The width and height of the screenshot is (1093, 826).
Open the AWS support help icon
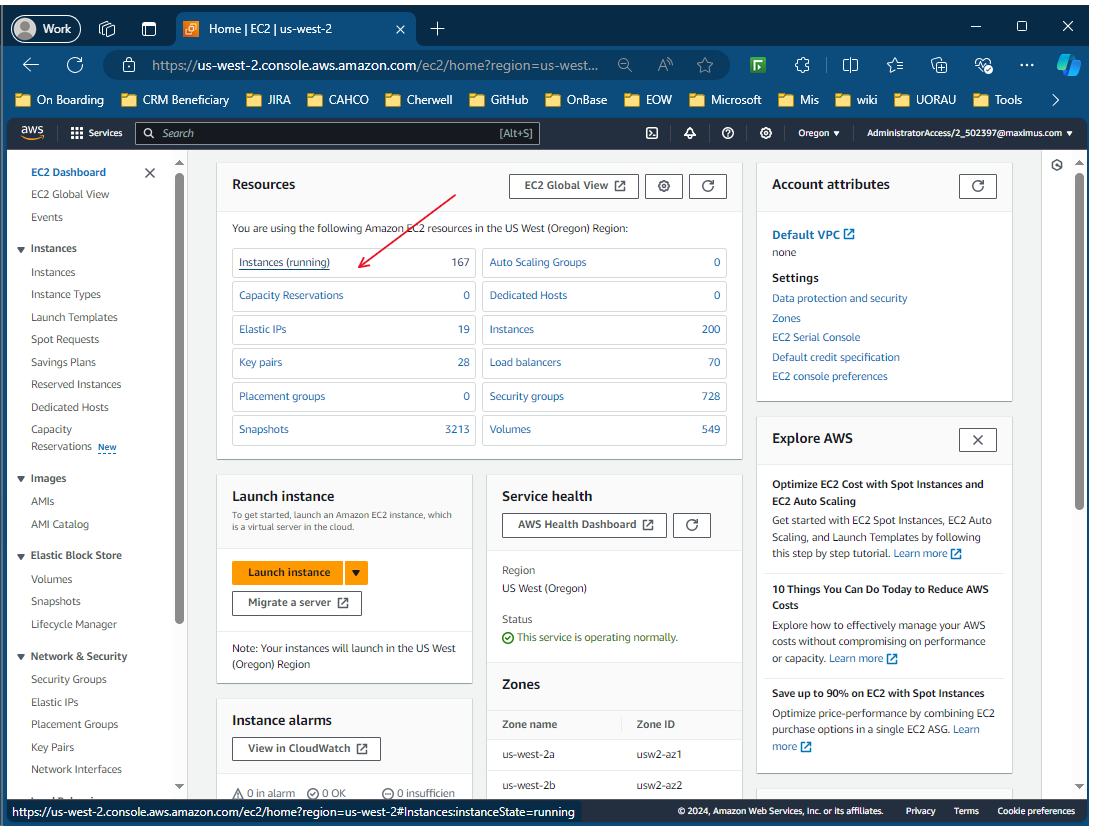point(728,133)
